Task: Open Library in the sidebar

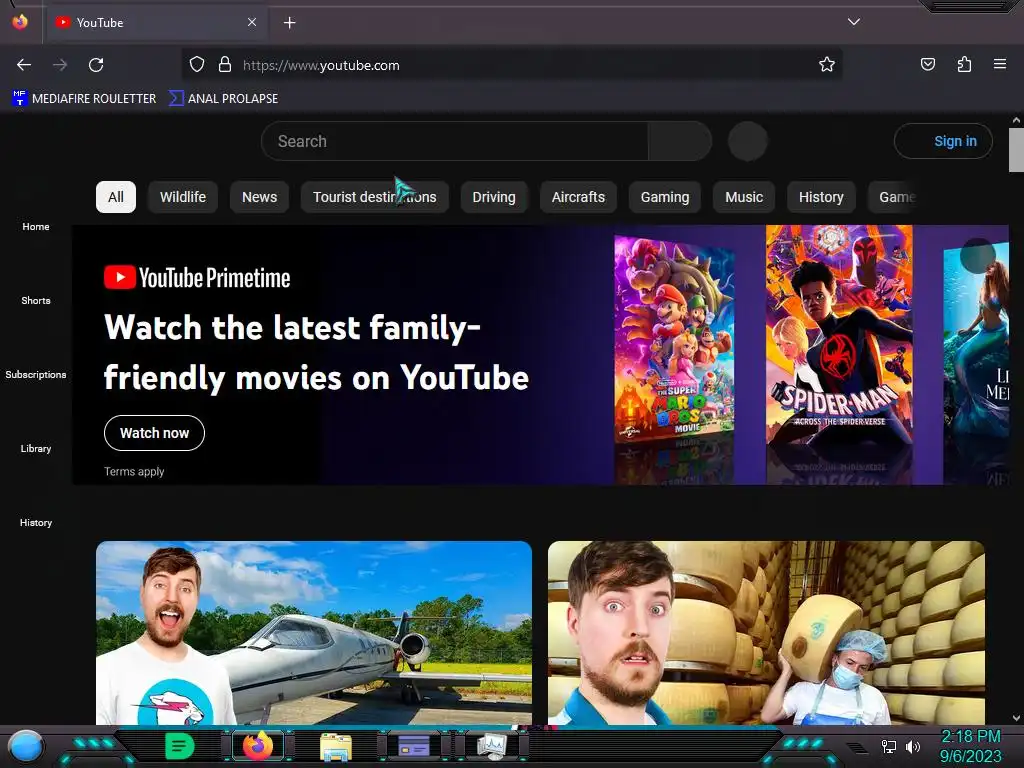Action: coord(36,449)
